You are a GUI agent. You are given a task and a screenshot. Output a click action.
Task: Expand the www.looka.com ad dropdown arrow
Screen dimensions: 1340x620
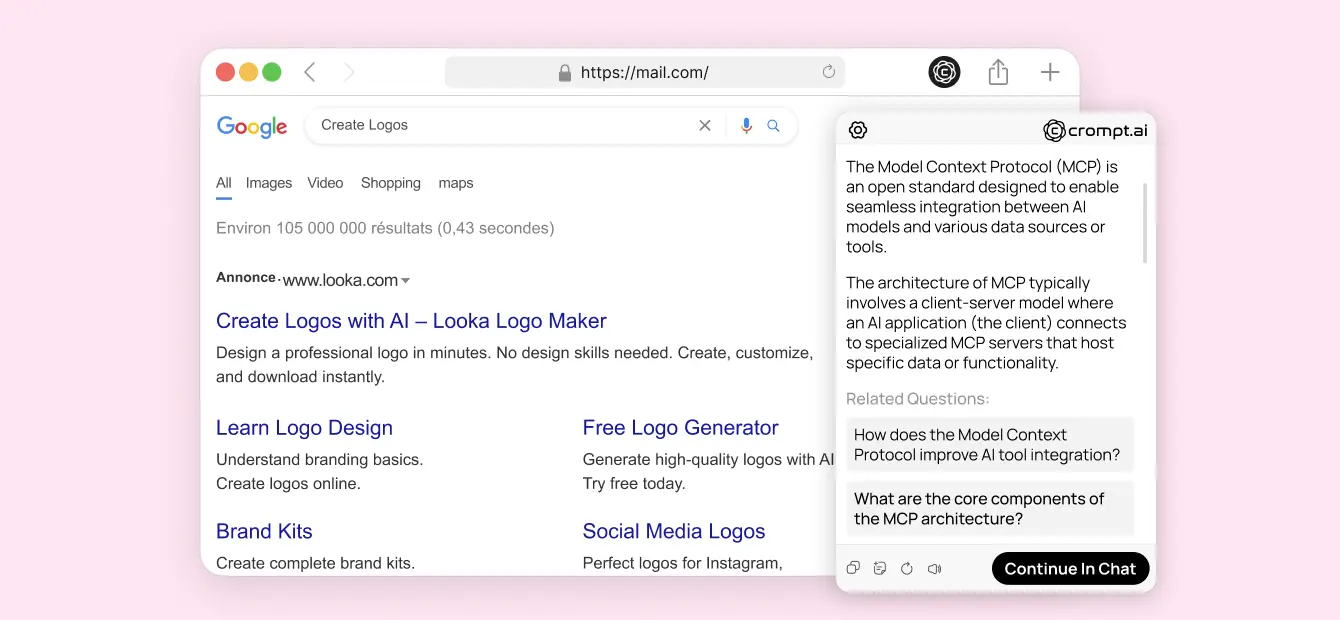point(406,281)
